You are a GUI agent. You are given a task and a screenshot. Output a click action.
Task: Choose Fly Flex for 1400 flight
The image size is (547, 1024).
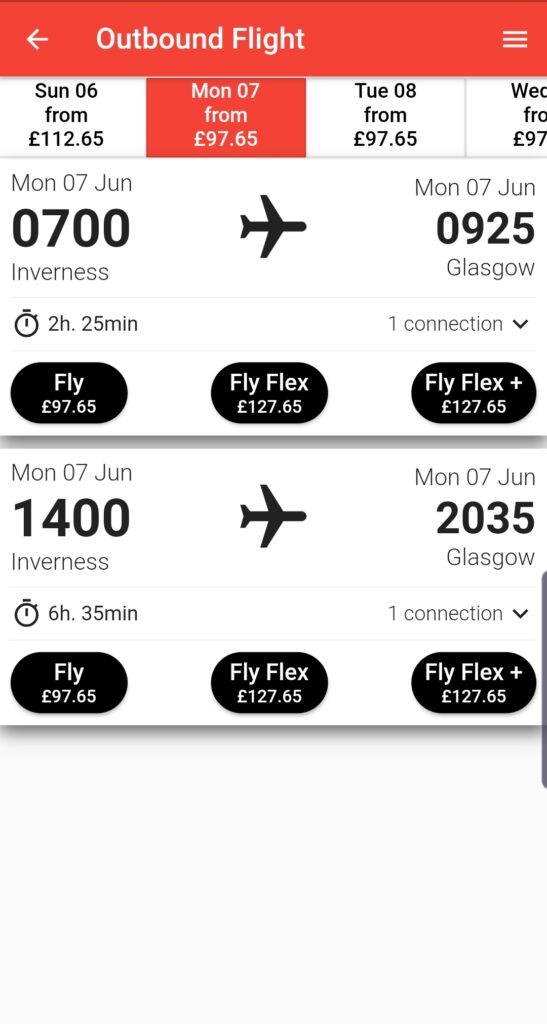click(269, 682)
